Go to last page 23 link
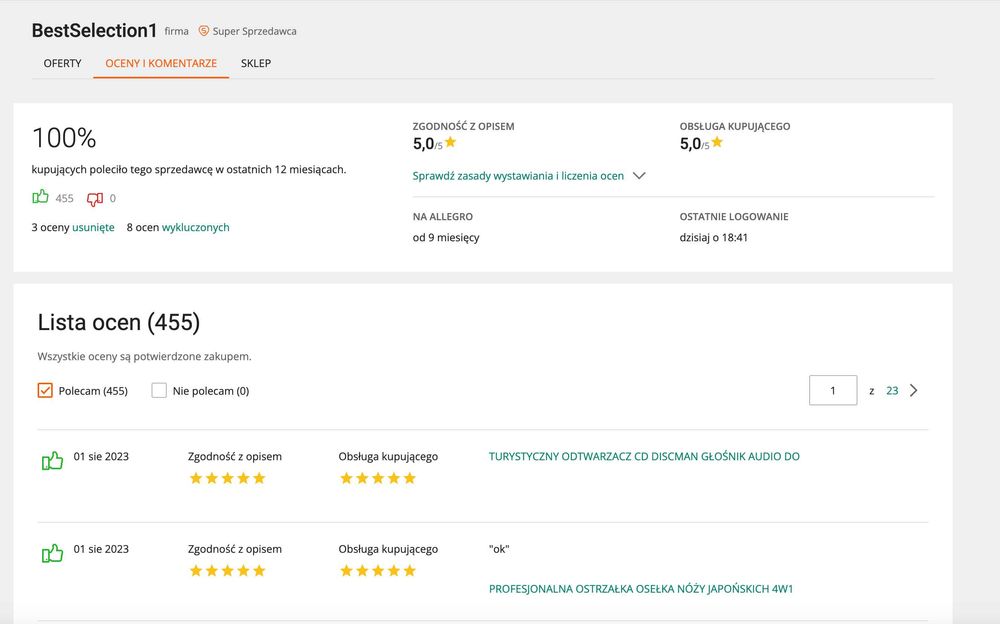Viewport: 1000px width, 624px height. click(892, 391)
